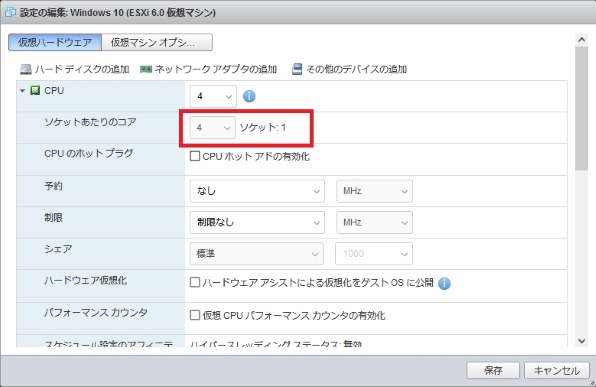Click the network adapter add icon
The height and width of the screenshot is (387, 596).
146,69
